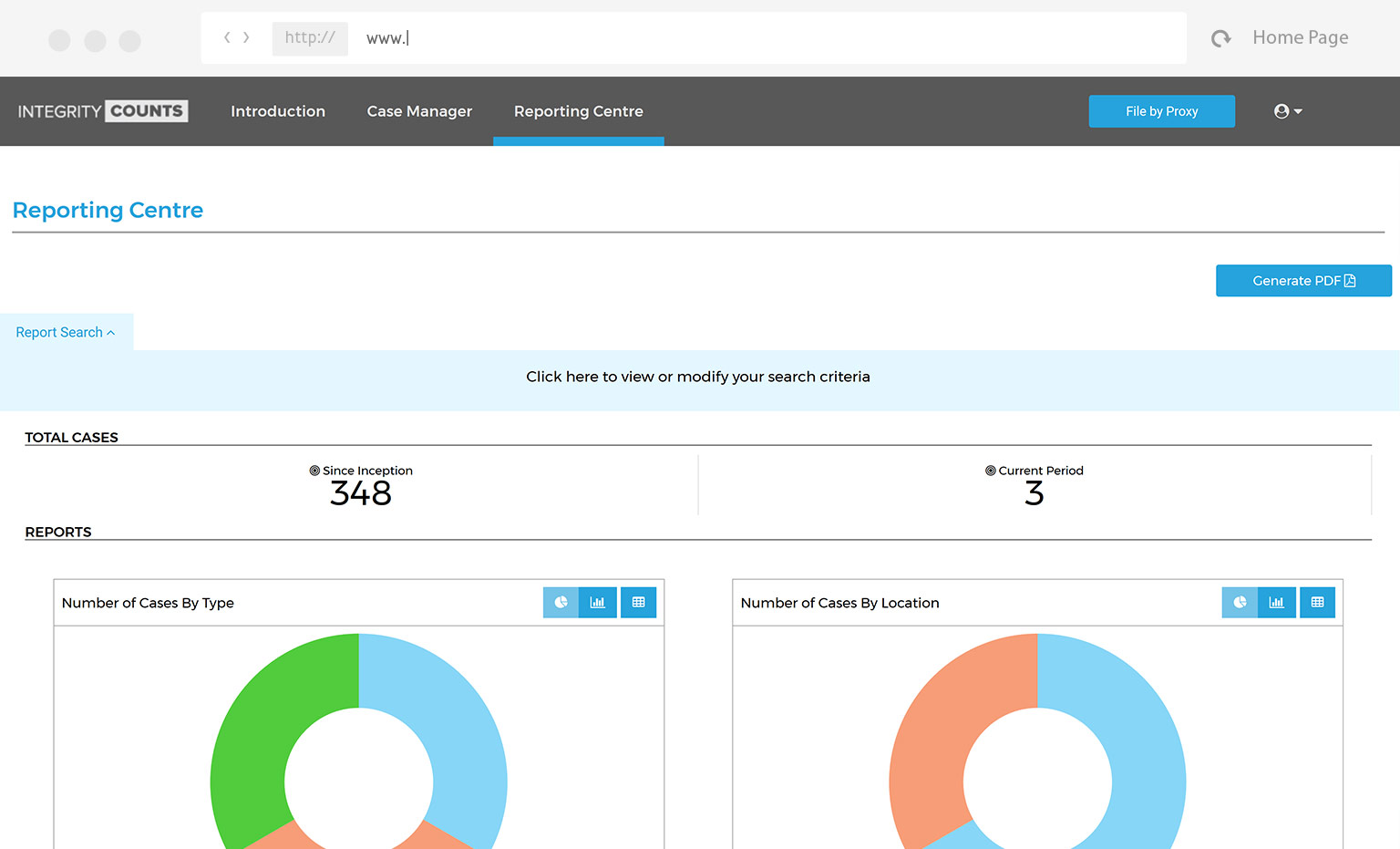Screen dimensions: 1400x849
Task: Go to the Introduction tab
Action: (278, 111)
